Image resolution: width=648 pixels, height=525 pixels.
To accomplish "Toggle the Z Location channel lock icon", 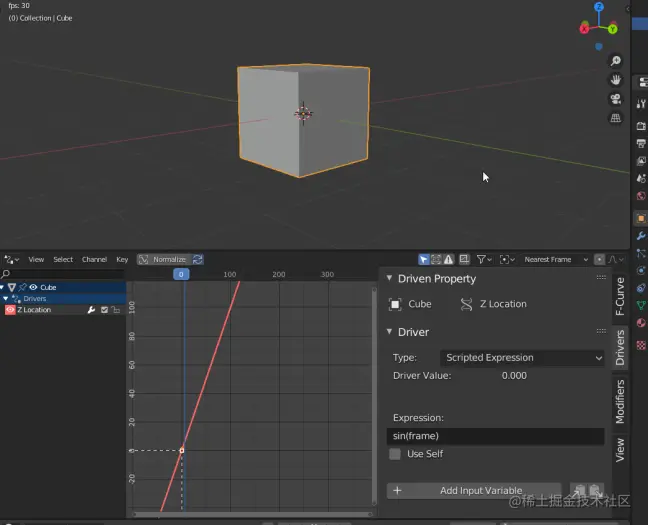I will coord(117,310).
